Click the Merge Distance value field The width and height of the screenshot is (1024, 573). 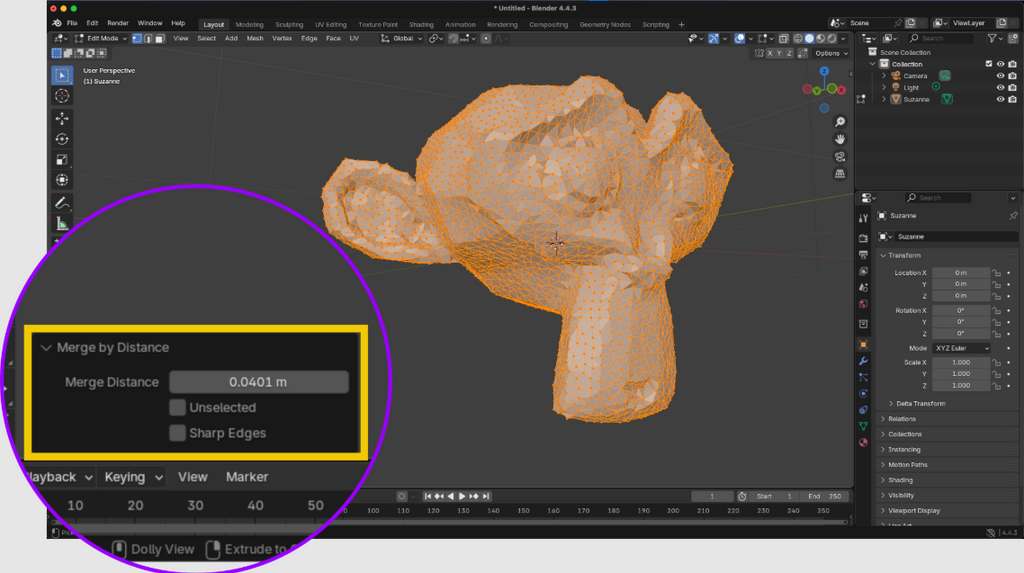click(259, 382)
